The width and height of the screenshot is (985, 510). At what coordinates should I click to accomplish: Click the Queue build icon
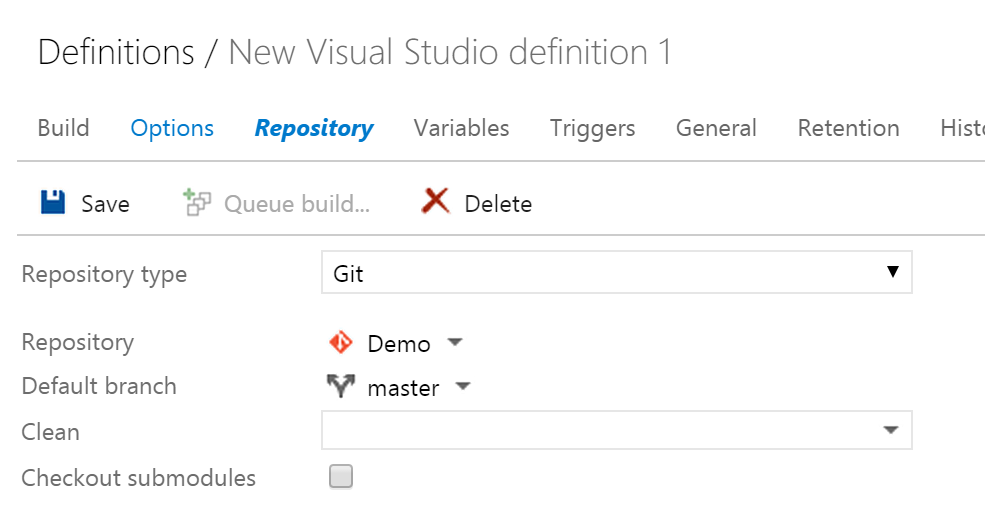click(x=197, y=203)
